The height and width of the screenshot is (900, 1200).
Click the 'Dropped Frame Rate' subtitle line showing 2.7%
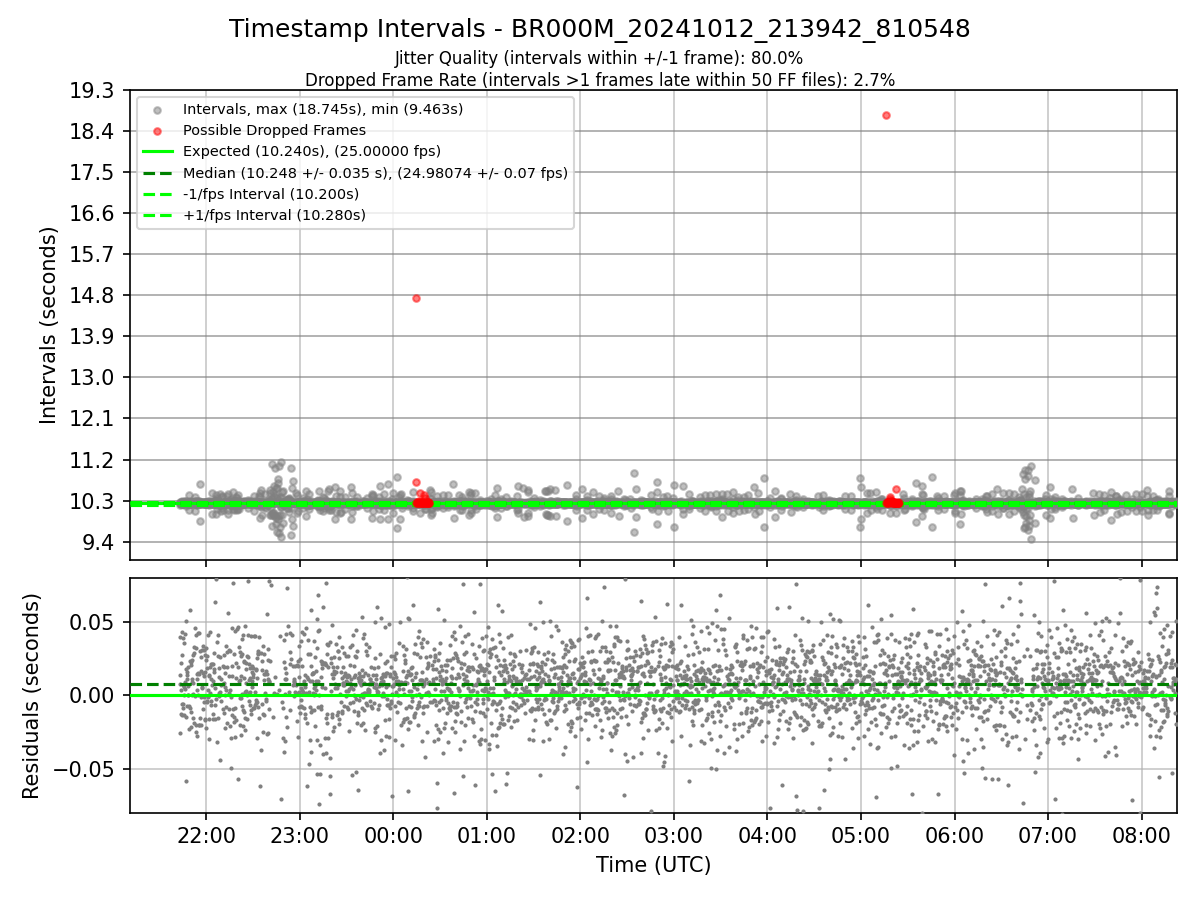599,79
